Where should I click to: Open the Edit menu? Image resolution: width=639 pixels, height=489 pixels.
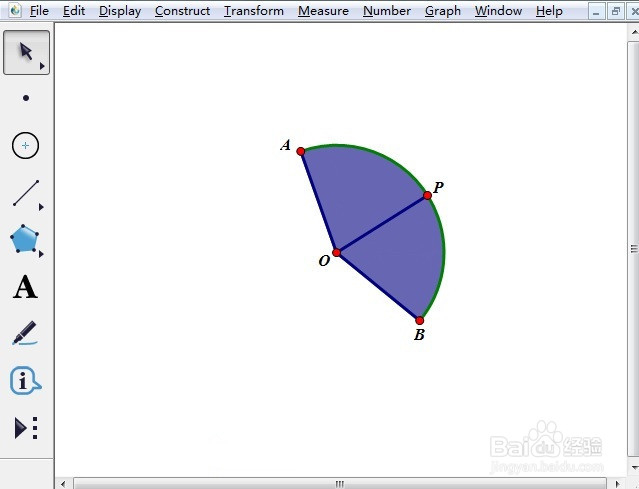pyautogui.click(x=74, y=11)
